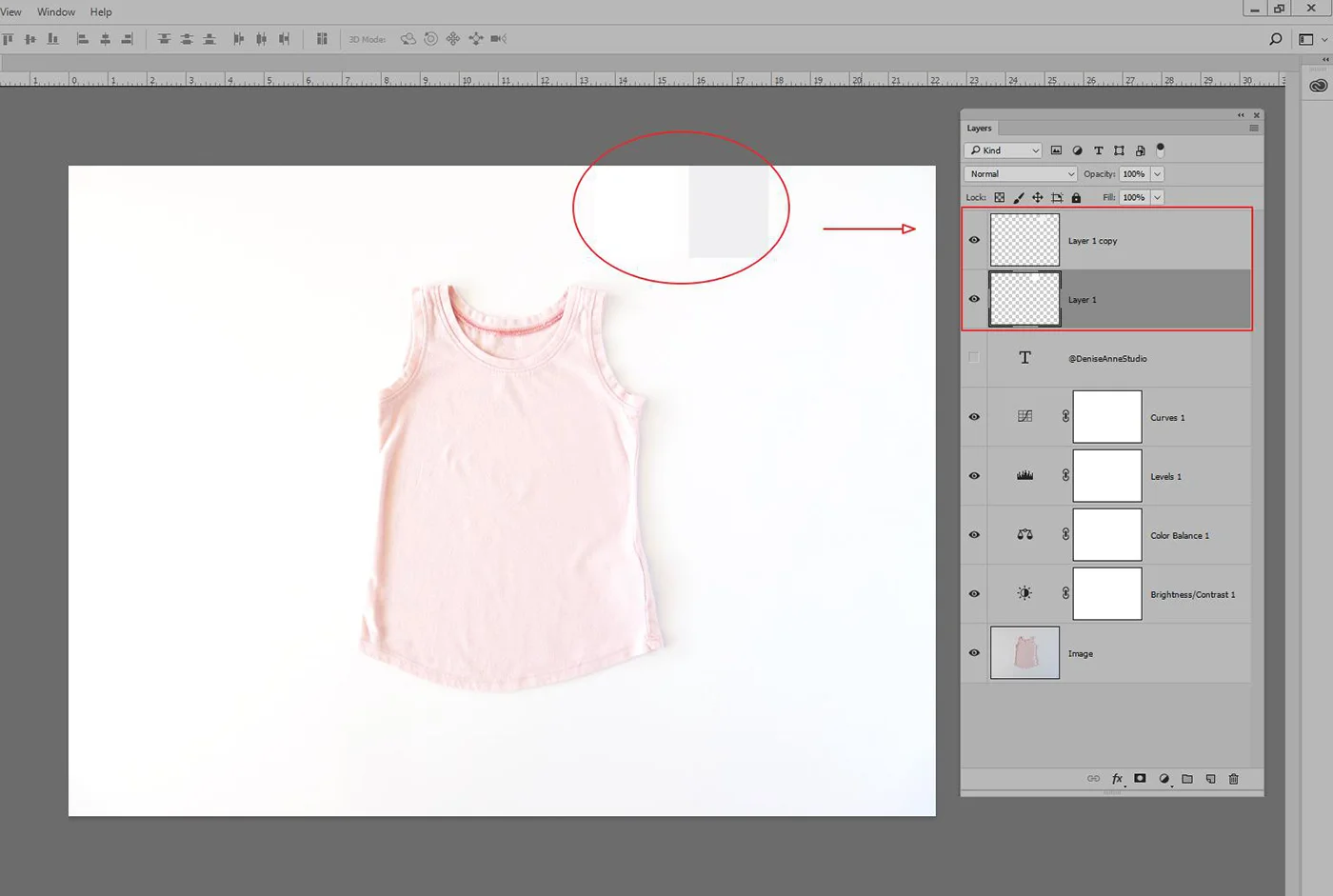Screen dimensions: 1333x896
Task: Click the Opacity value field
Action: (1134, 174)
